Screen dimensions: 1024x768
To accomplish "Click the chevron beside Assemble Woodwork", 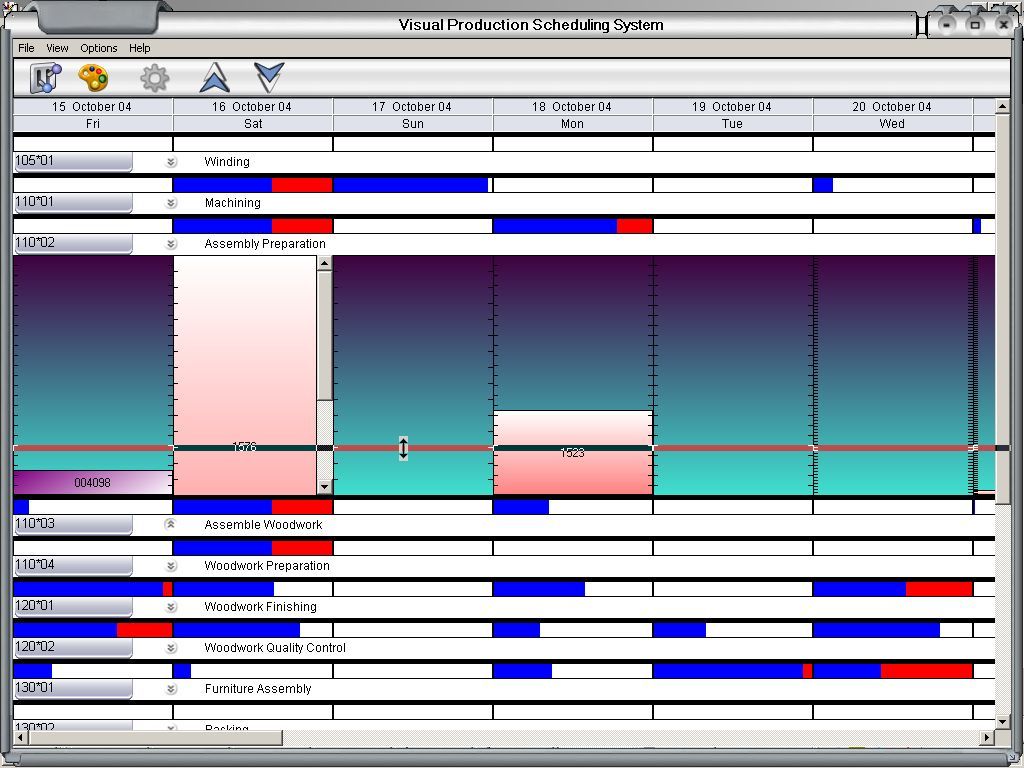I will tap(170, 524).
